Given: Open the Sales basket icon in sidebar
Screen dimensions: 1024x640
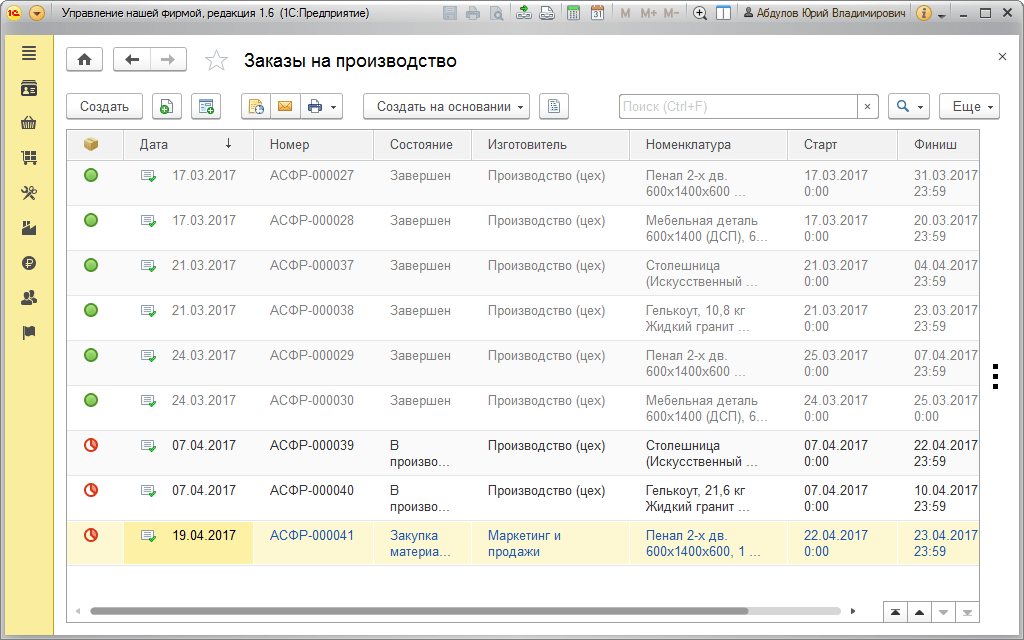Looking at the screenshot, I should click(29, 123).
